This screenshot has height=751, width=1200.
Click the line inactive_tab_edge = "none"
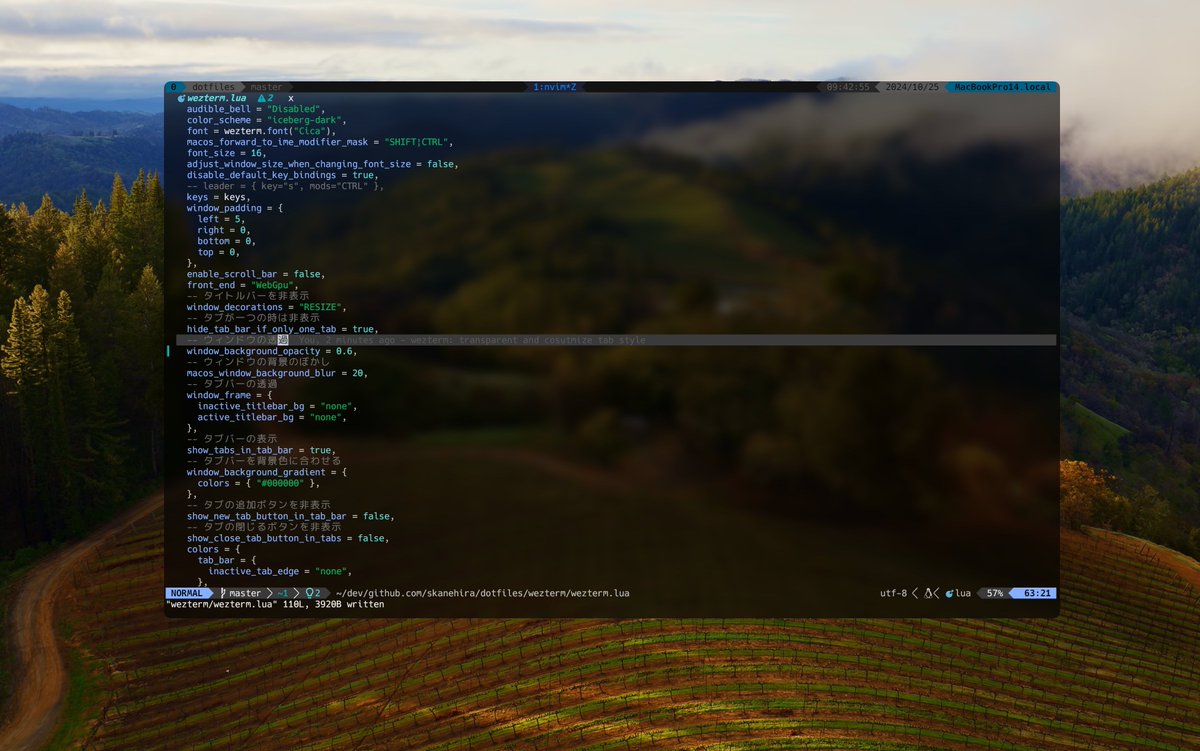click(x=280, y=571)
